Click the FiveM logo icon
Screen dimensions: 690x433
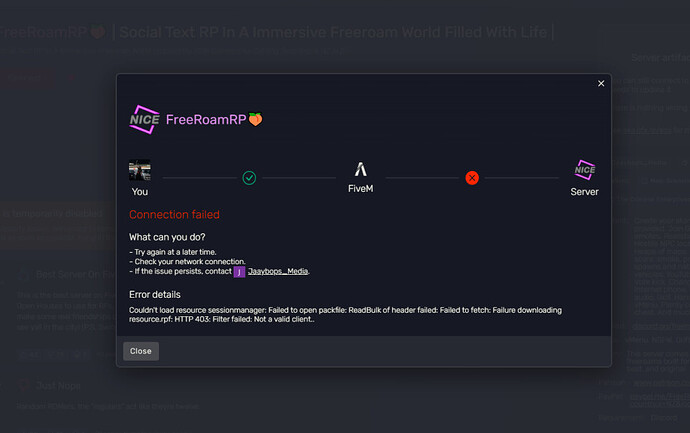pyautogui.click(x=360, y=169)
